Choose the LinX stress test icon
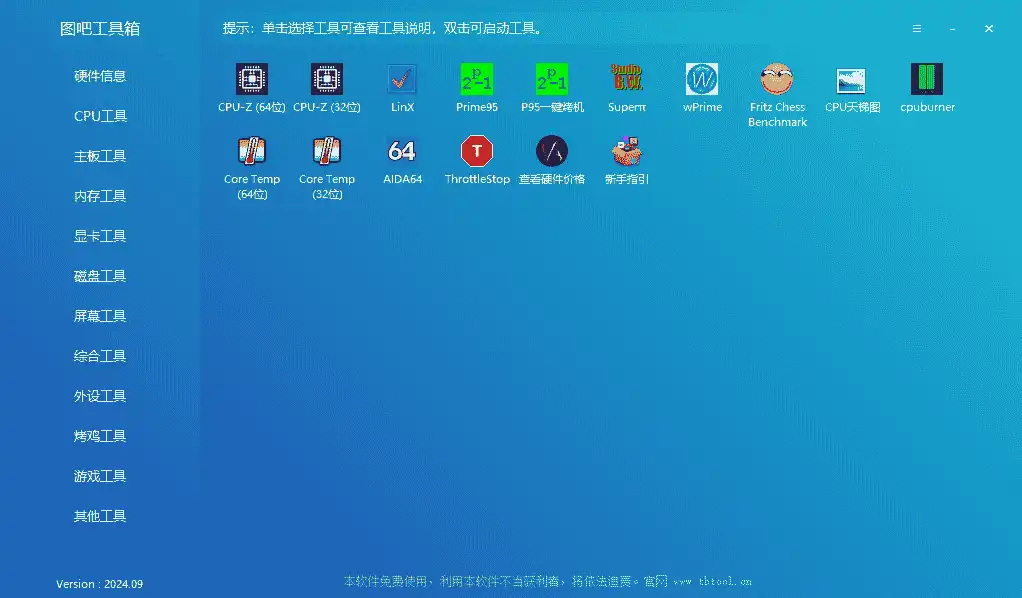Image resolution: width=1022 pixels, height=598 pixels. pyautogui.click(x=402, y=79)
